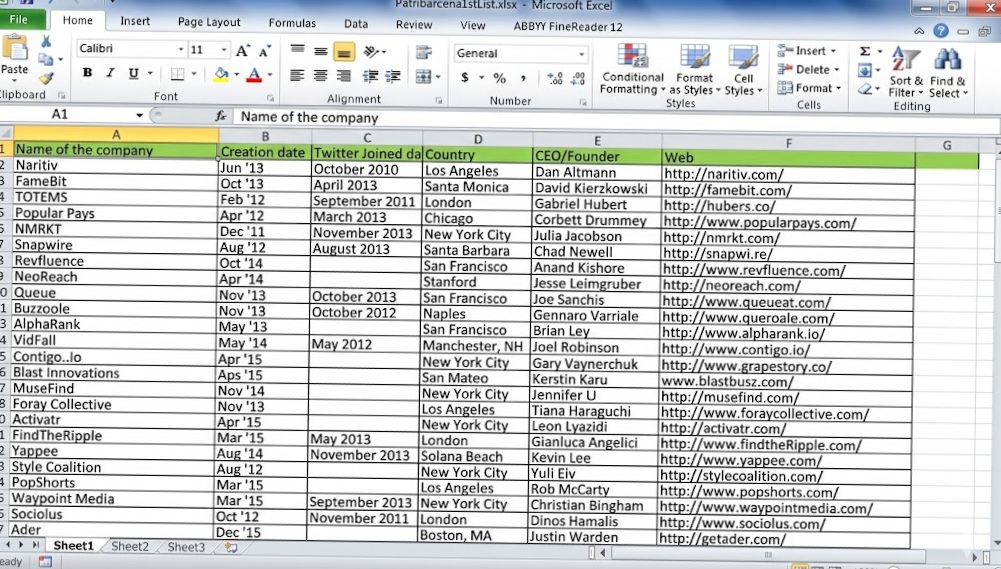Open the Fill Color dropdown arrow
The image size is (1001, 569).
pos(236,75)
